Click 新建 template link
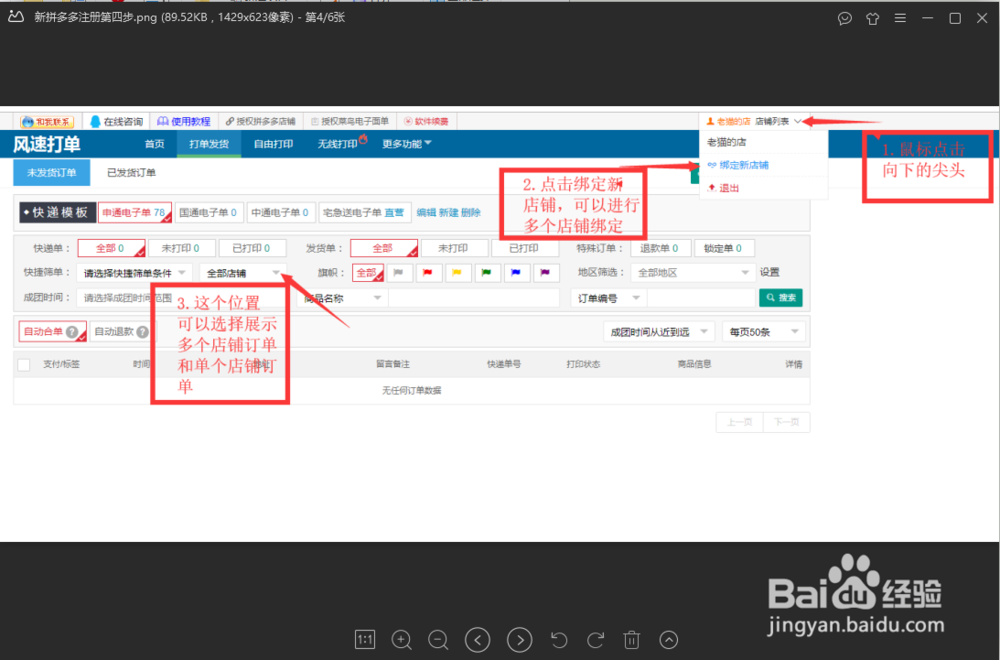1000x660 pixels. click(x=448, y=212)
